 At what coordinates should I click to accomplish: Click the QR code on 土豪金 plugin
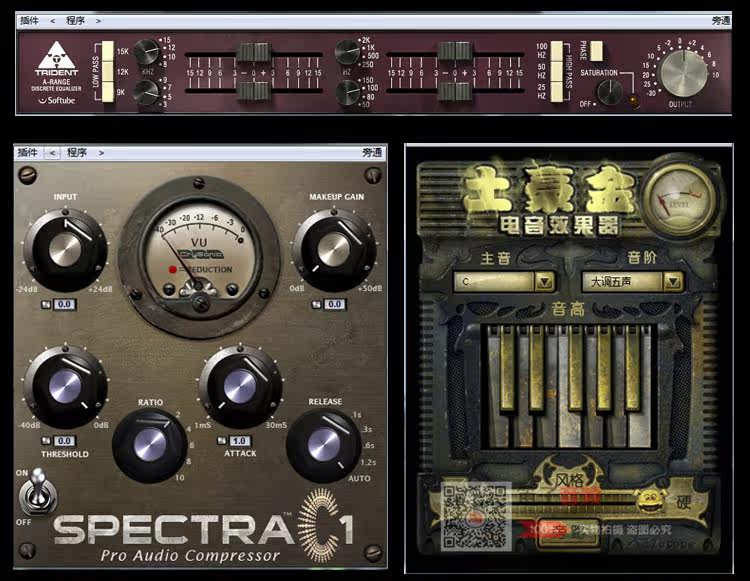pos(475,516)
